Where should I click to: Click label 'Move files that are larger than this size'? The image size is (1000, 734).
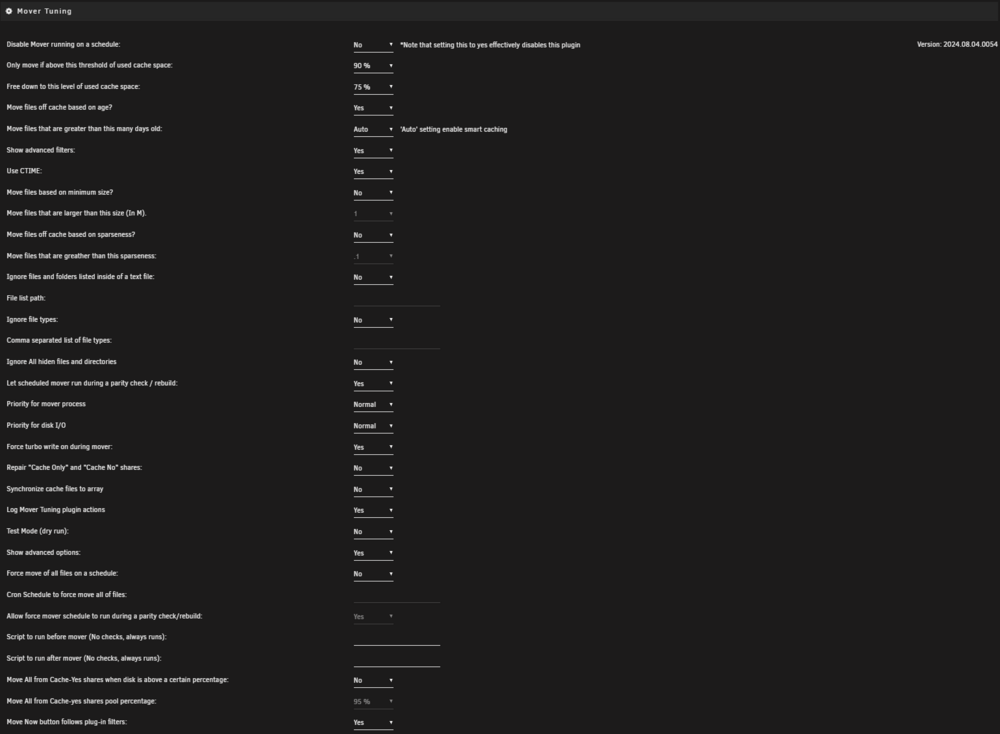77,213
